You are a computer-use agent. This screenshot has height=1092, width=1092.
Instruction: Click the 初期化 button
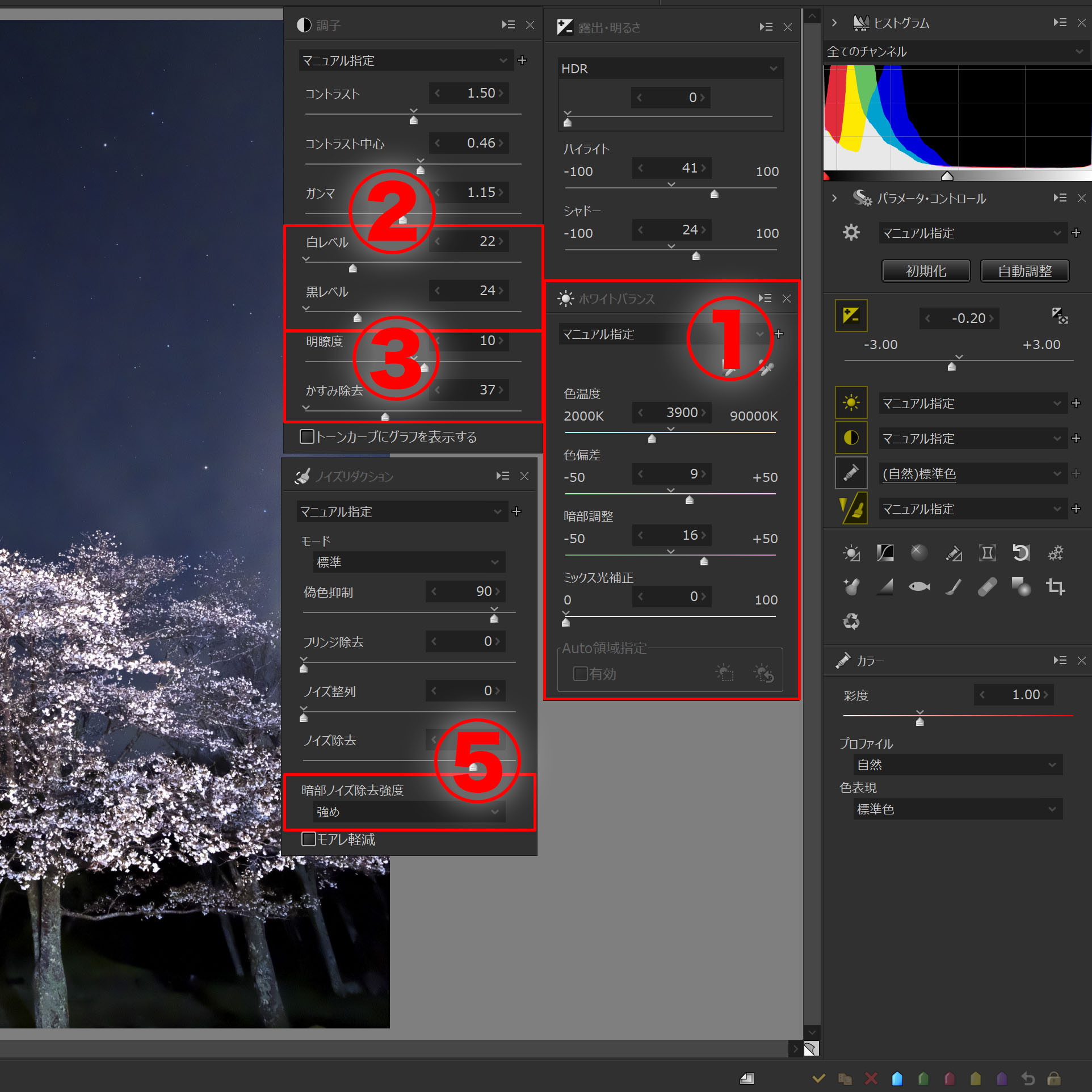(x=926, y=271)
